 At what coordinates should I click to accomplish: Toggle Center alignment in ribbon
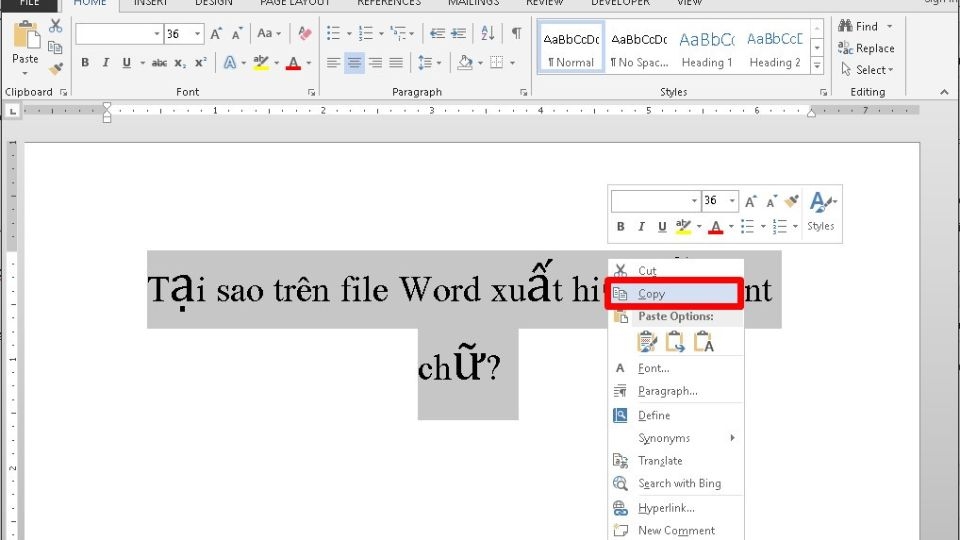[x=354, y=62]
